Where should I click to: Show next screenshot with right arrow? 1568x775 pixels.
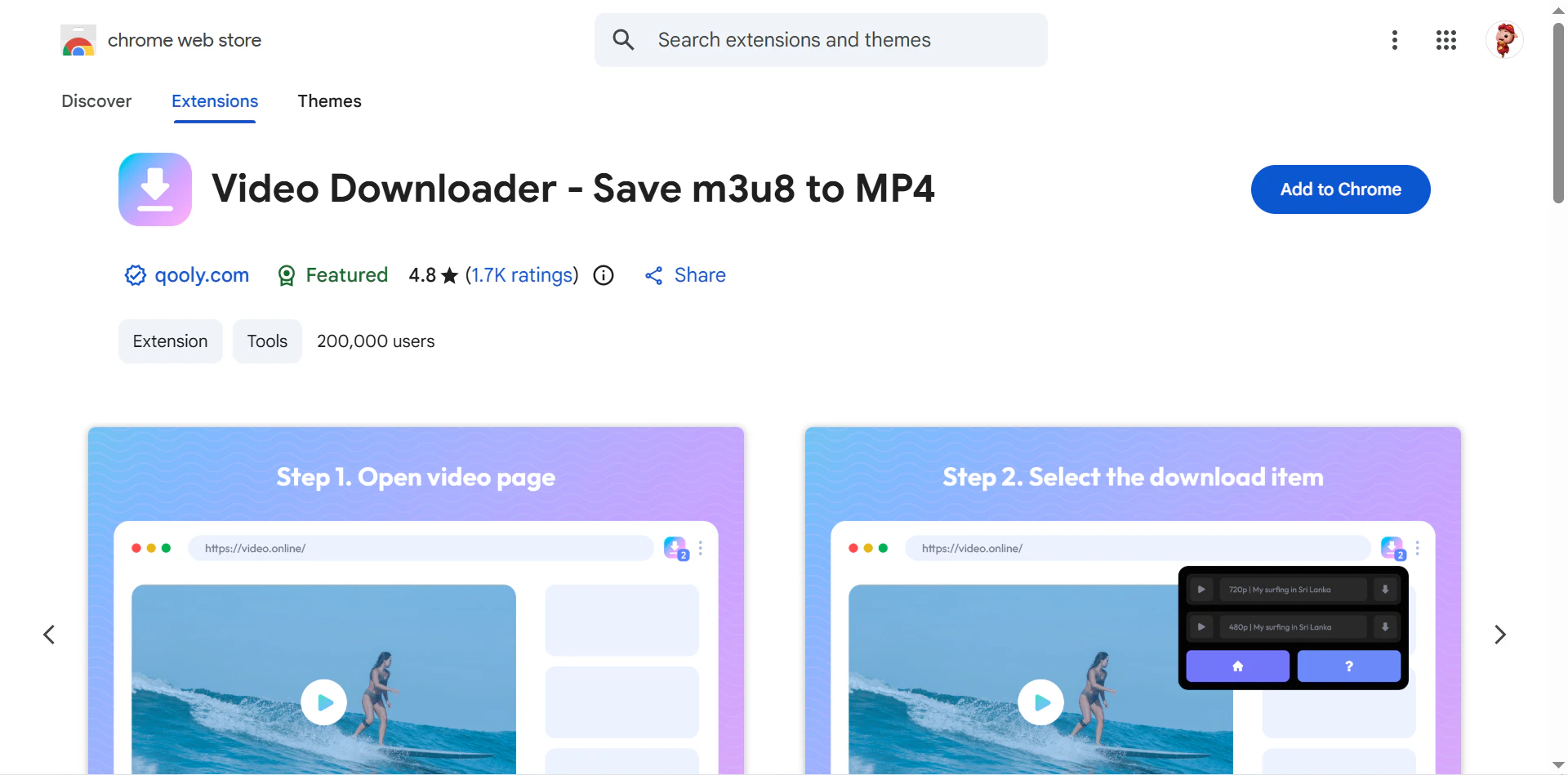click(x=1499, y=635)
